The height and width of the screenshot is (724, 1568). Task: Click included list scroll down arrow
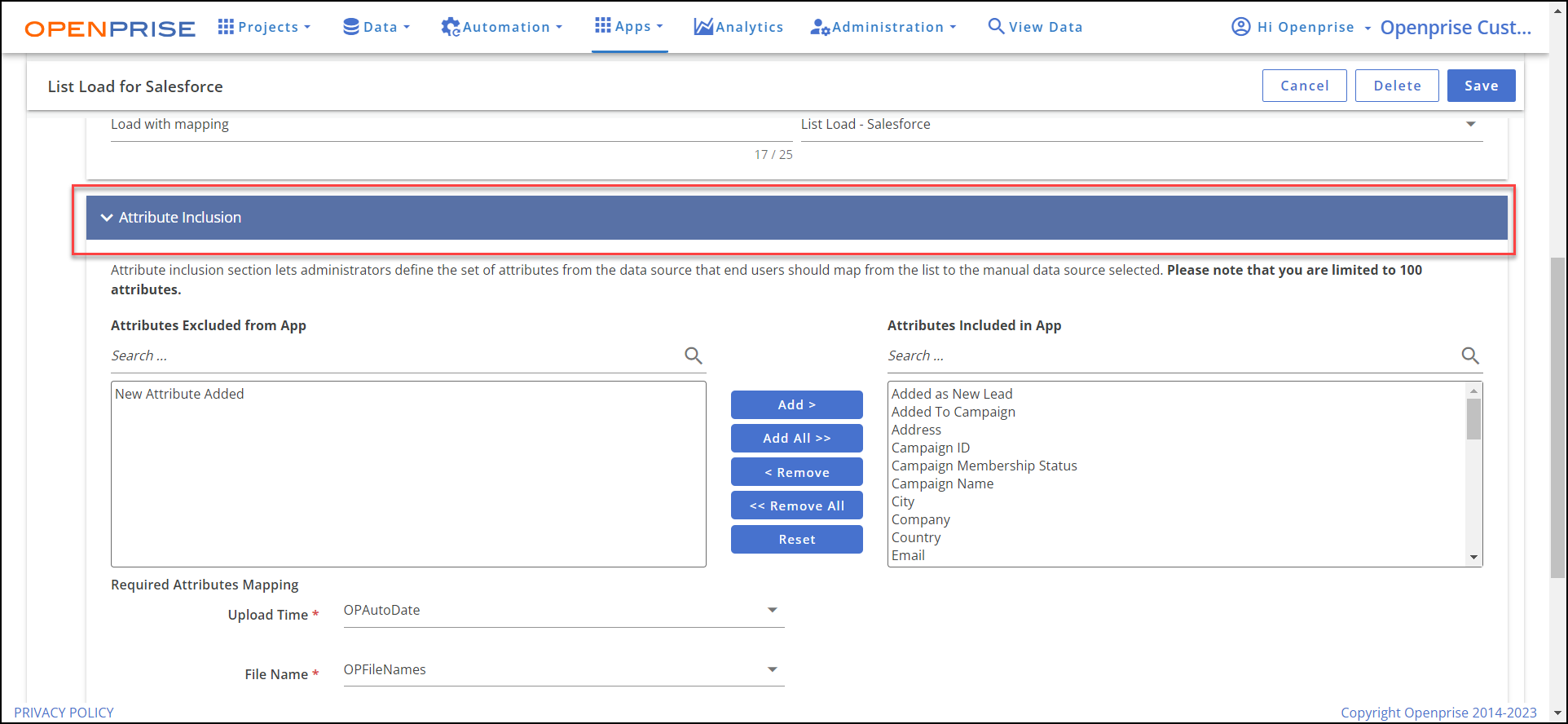[x=1473, y=558]
